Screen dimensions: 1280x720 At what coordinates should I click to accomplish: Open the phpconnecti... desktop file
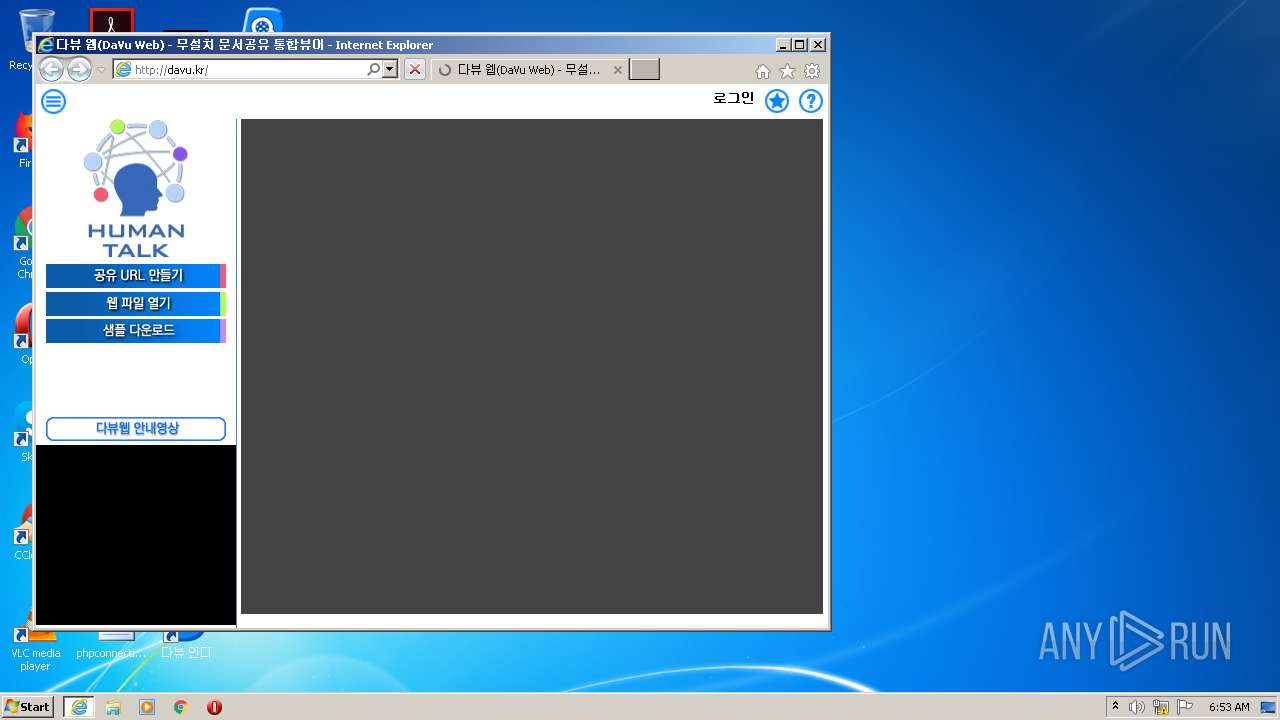(x=112, y=645)
